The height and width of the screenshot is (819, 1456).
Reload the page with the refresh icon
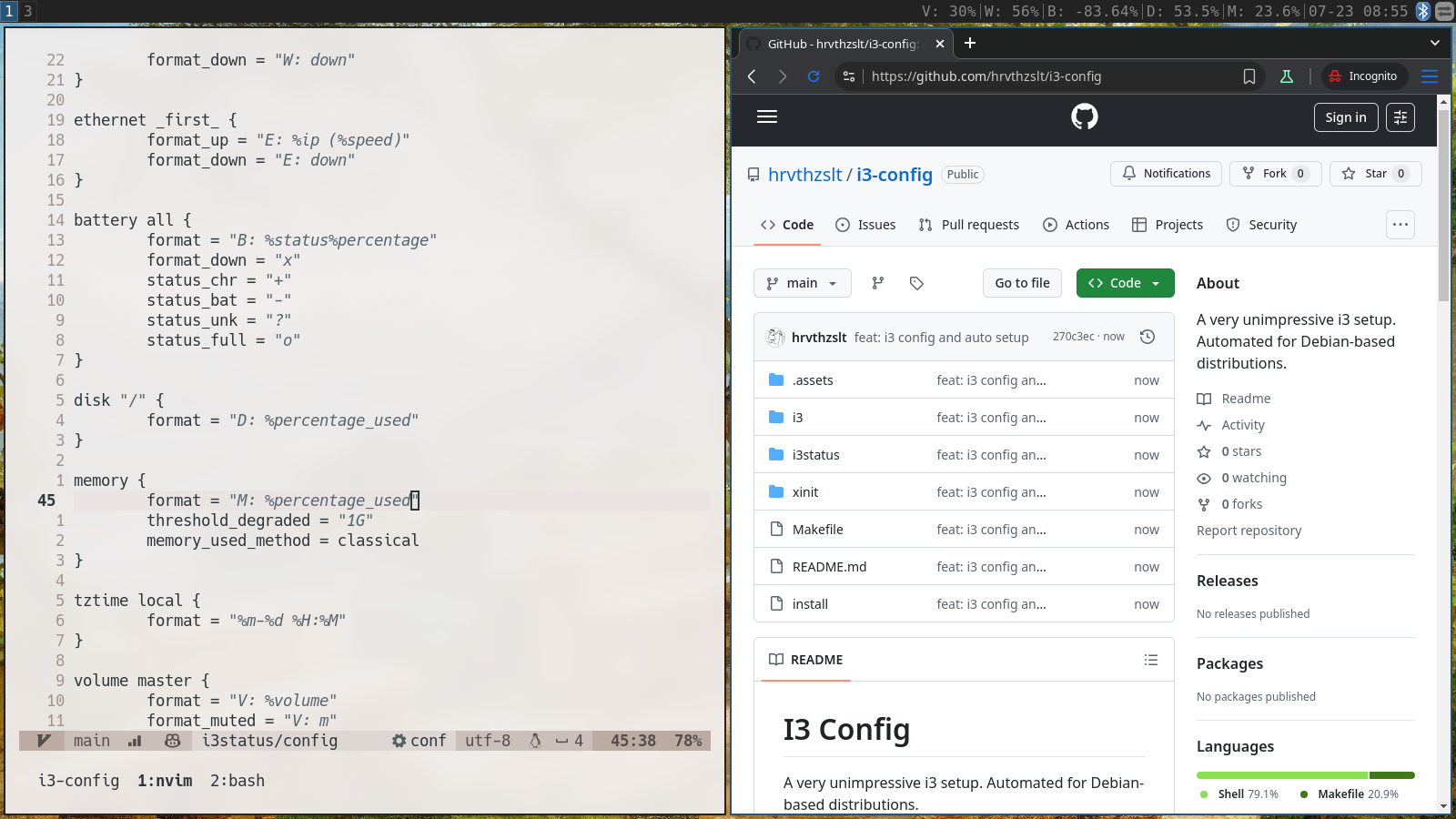814,76
